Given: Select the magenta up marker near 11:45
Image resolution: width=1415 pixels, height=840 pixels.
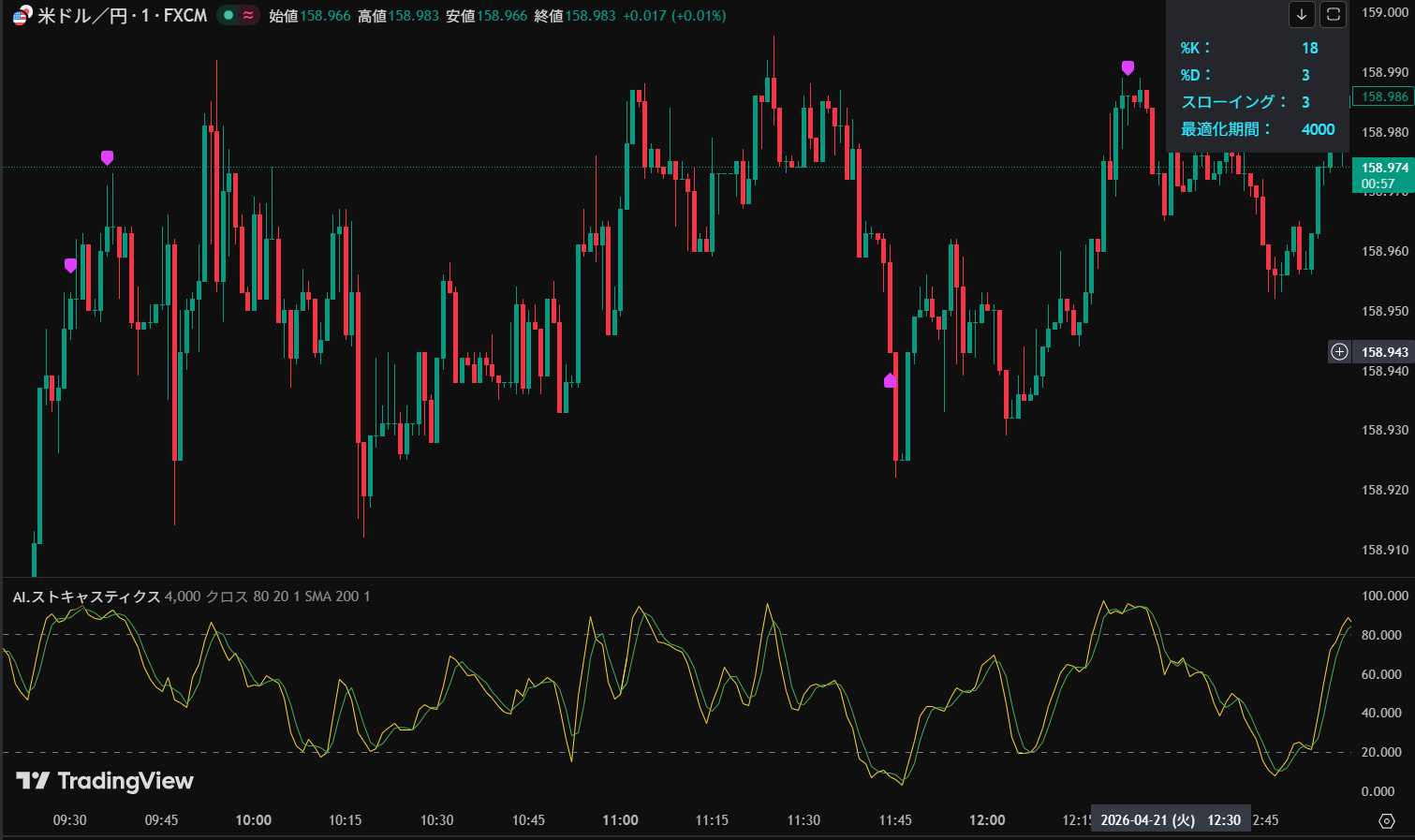Looking at the screenshot, I should point(890,380).
